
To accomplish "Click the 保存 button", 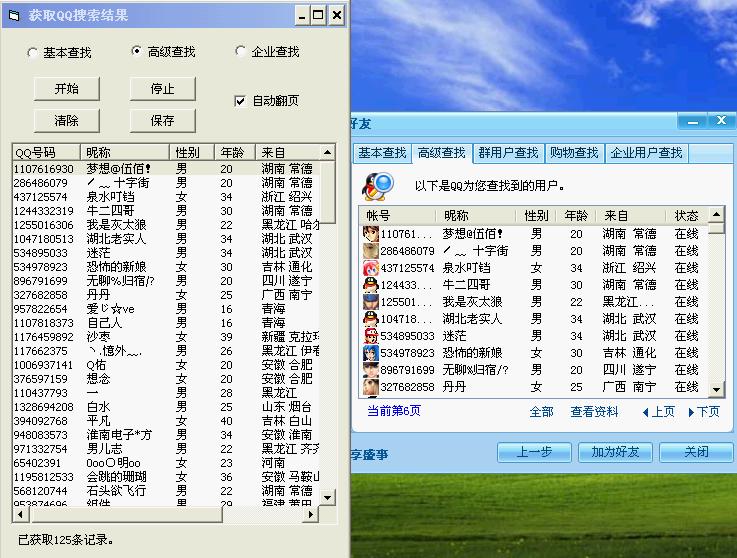I will pos(163,121).
